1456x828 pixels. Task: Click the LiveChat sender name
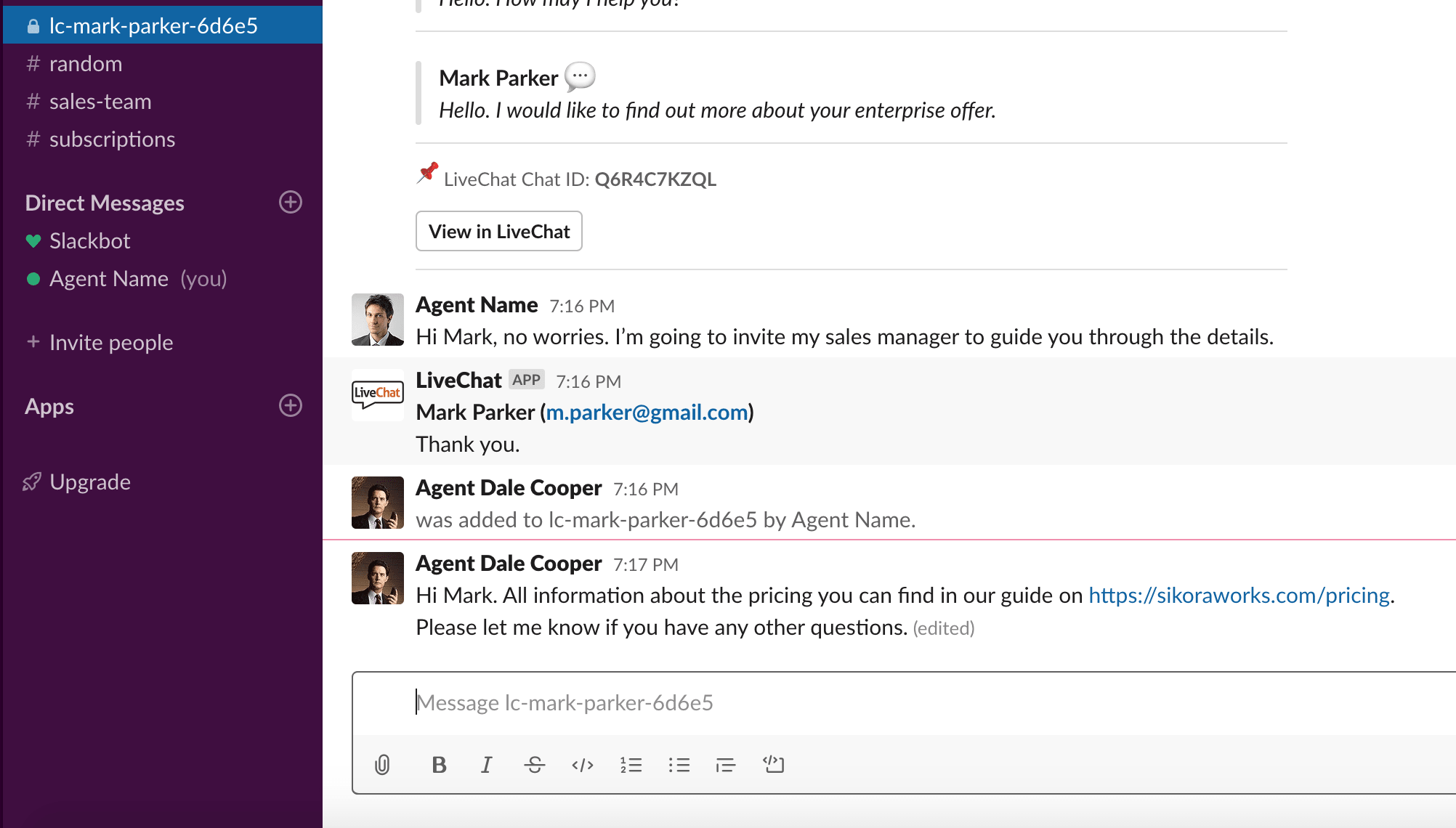(x=458, y=380)
